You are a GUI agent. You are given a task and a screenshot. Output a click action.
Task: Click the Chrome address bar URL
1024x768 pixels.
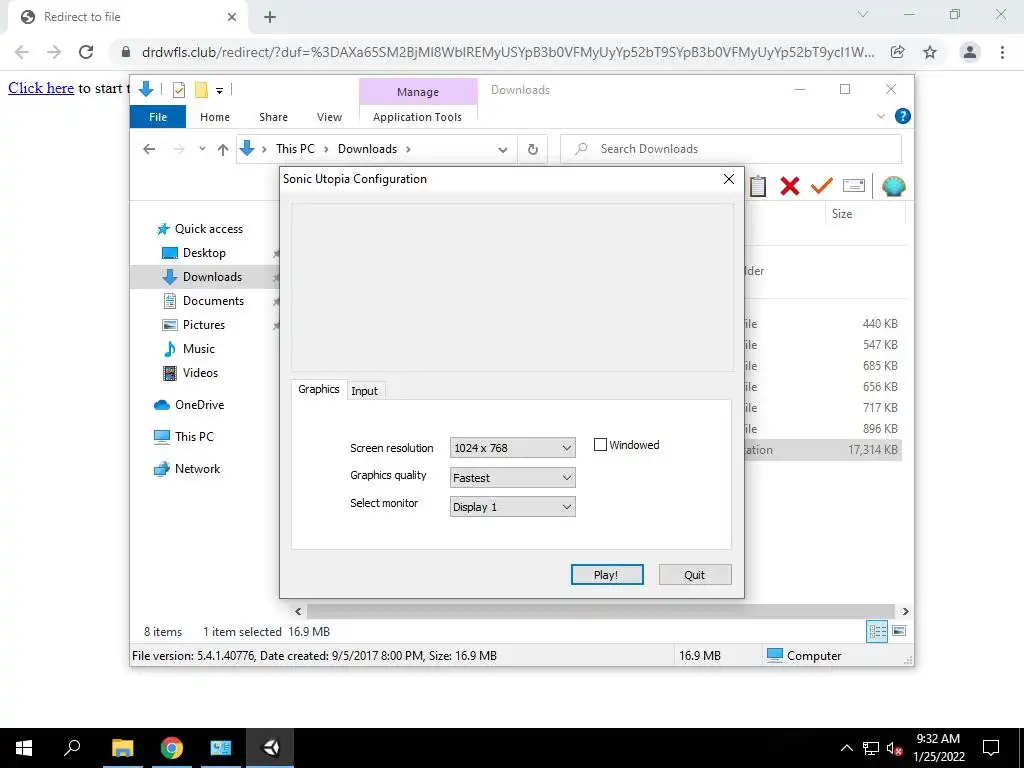pos(507,52)
